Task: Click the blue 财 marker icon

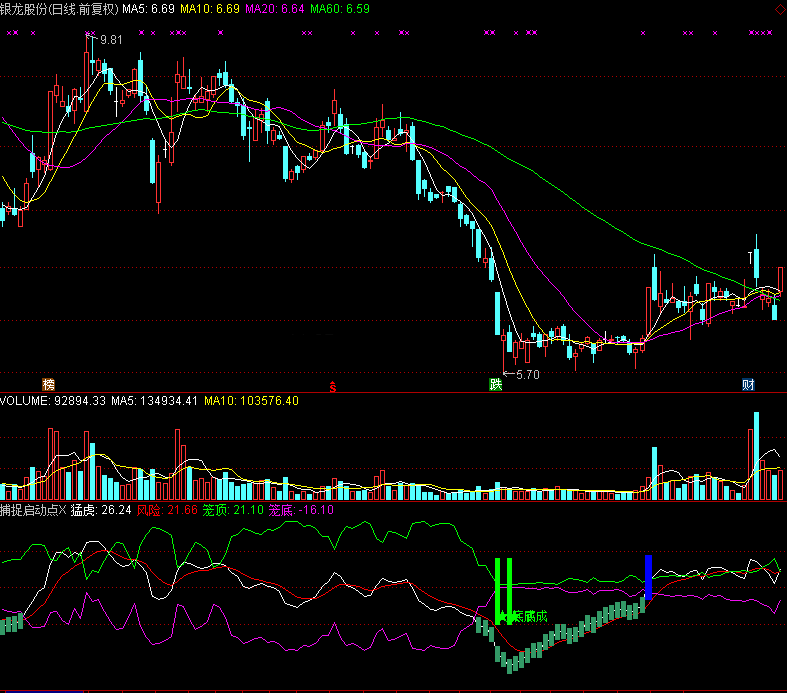Action: 747,385
